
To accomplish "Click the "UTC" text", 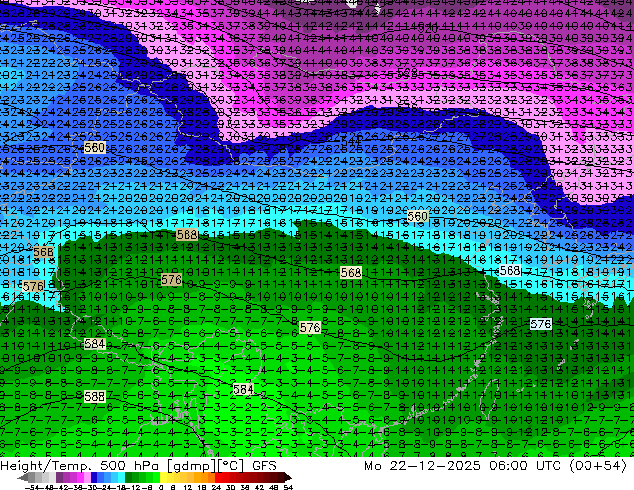I will pos(548,466).
